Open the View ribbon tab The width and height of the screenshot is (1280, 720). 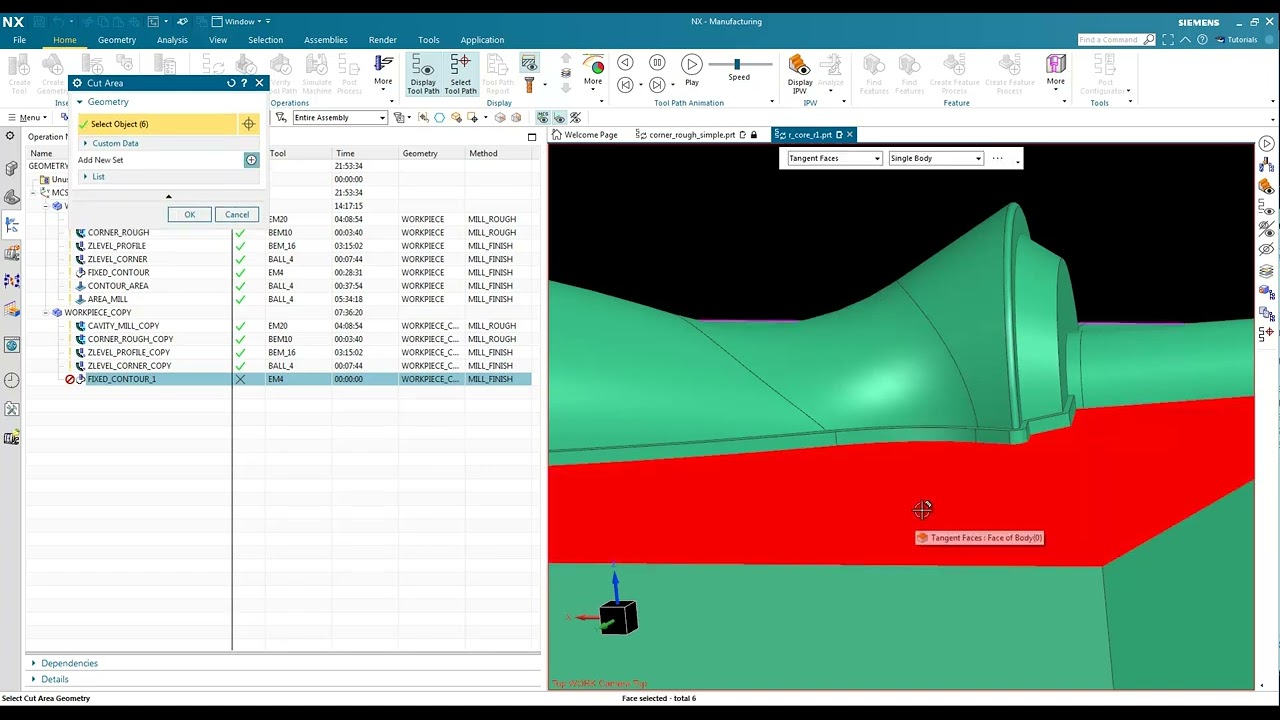(218, 40)
